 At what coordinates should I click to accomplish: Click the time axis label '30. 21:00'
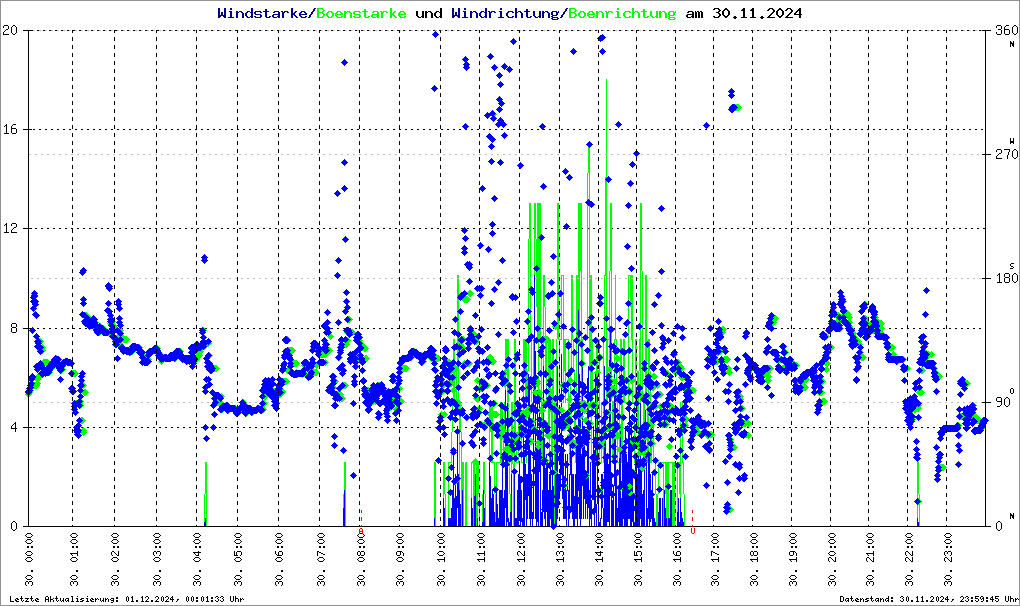point(870,560)
